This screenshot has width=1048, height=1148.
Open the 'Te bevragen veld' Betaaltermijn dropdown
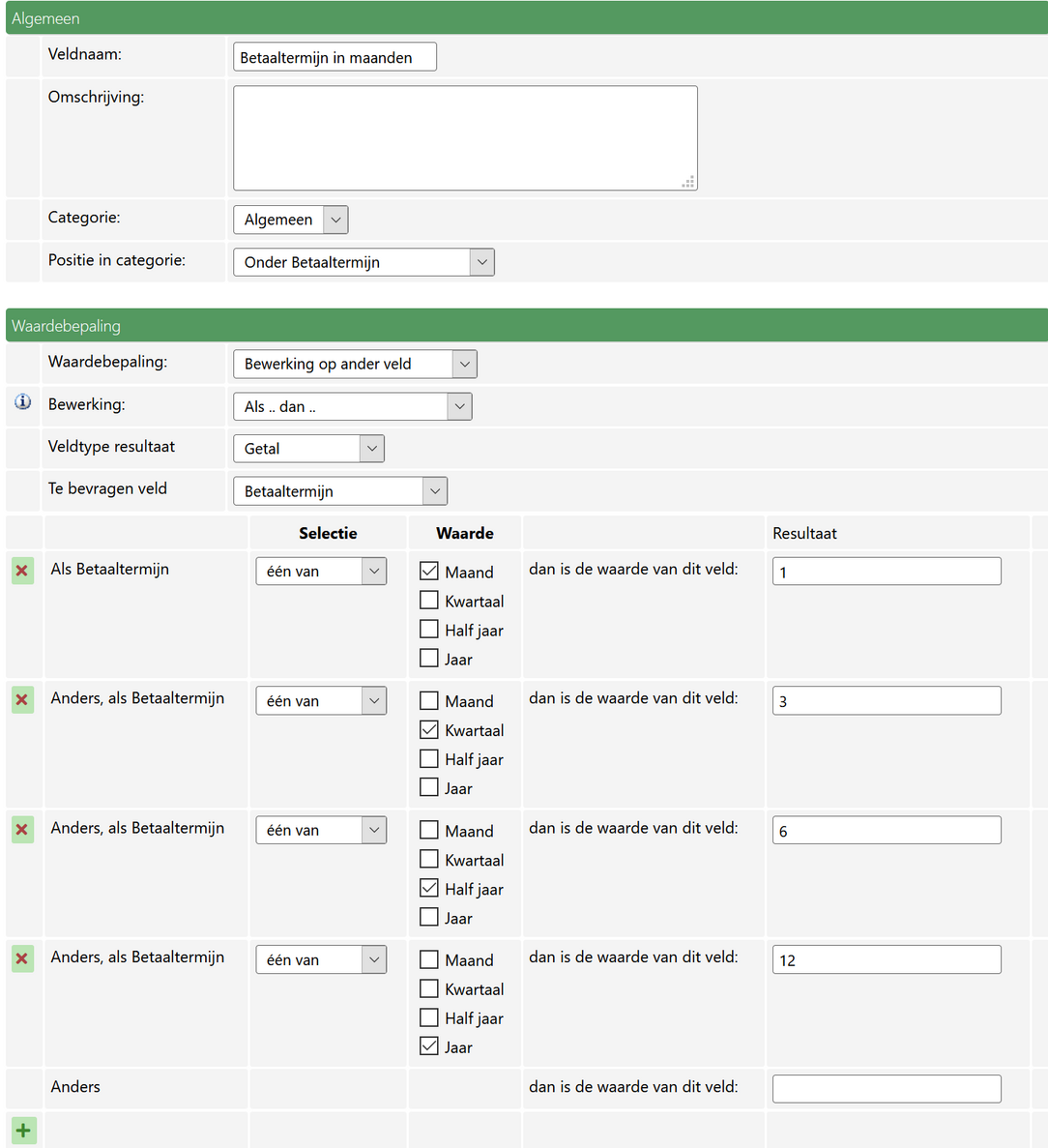pos(339,491)
